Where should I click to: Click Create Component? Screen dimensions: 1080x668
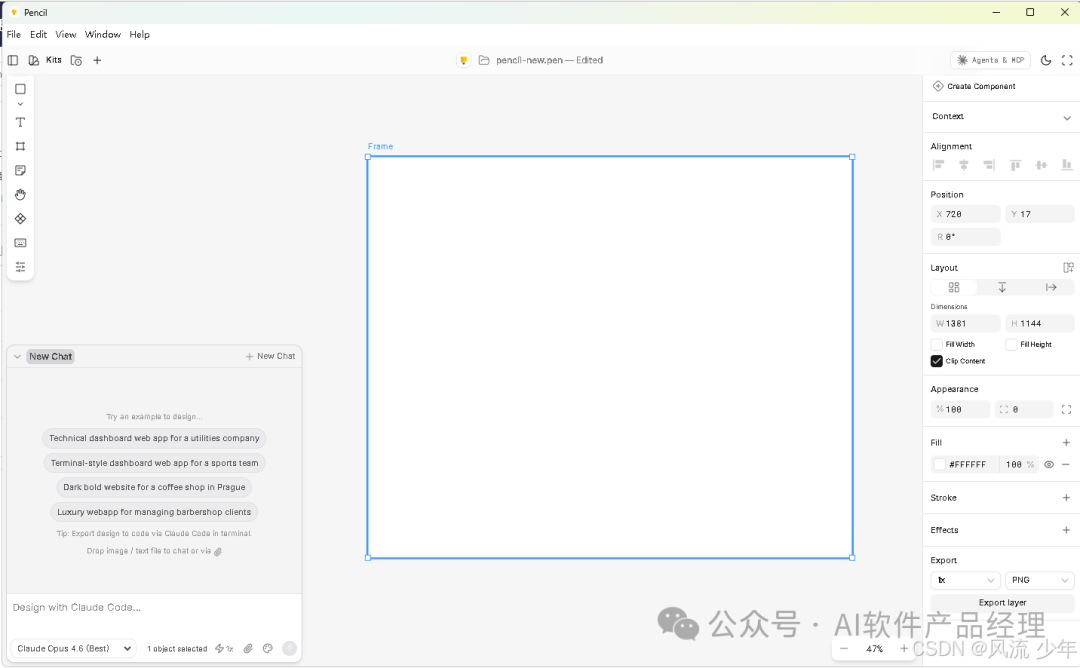(974, 86)
